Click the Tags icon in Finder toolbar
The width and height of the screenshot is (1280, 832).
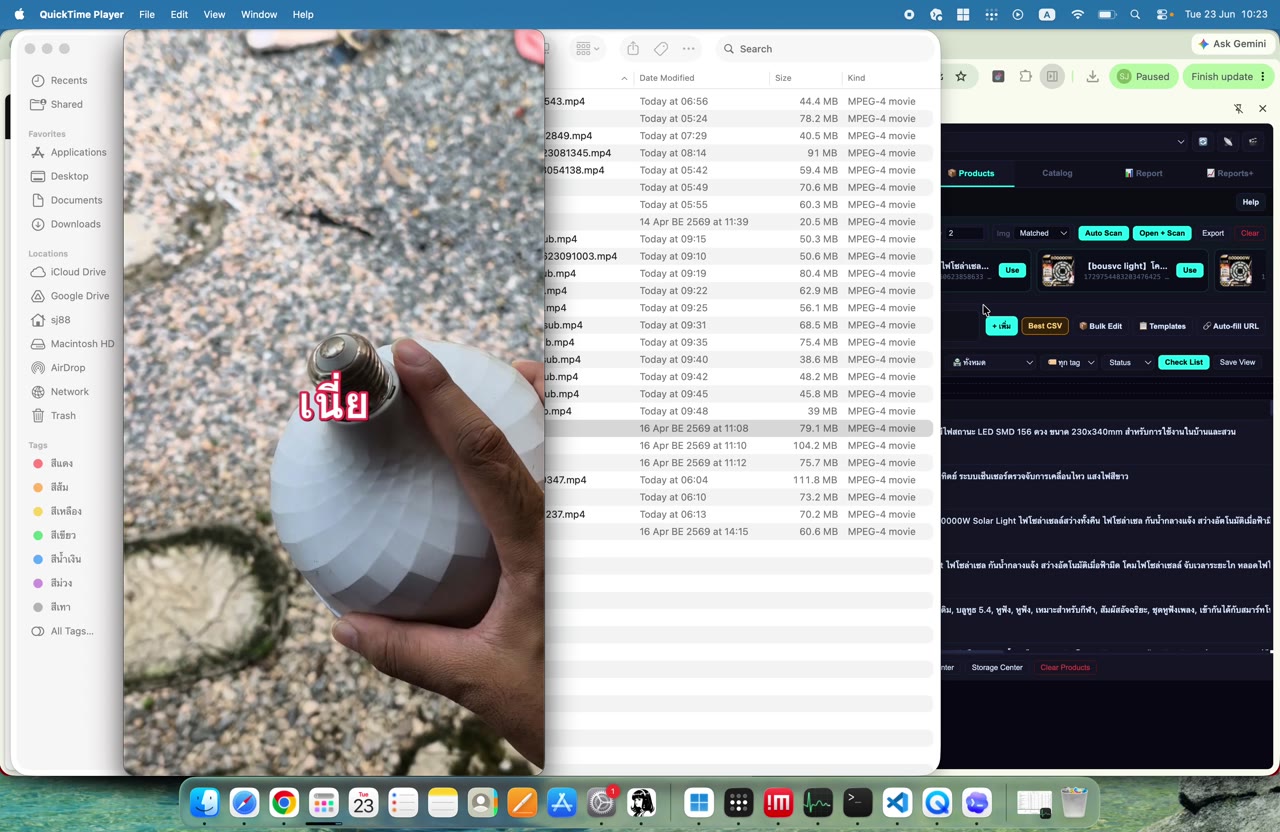tap(661, 48)
